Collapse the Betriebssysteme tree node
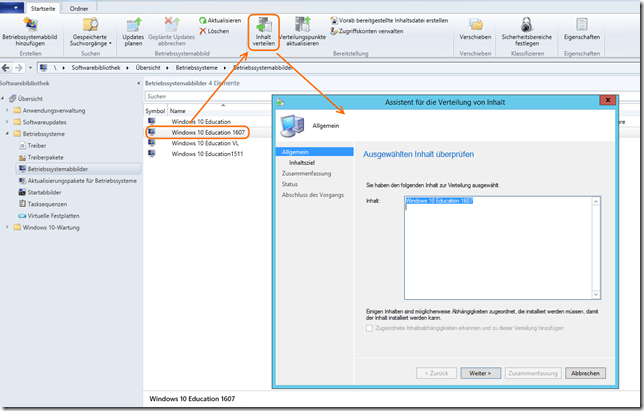This screenshot has height=411, width=644. 9,134
